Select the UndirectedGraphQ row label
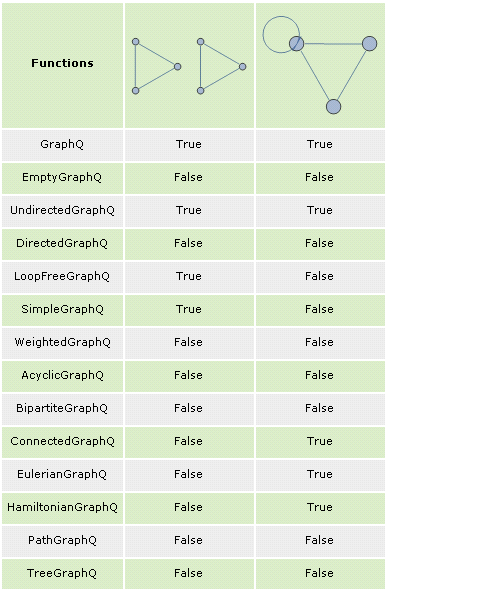The height and width of the screenshot is (593, 500). point(62,210)
